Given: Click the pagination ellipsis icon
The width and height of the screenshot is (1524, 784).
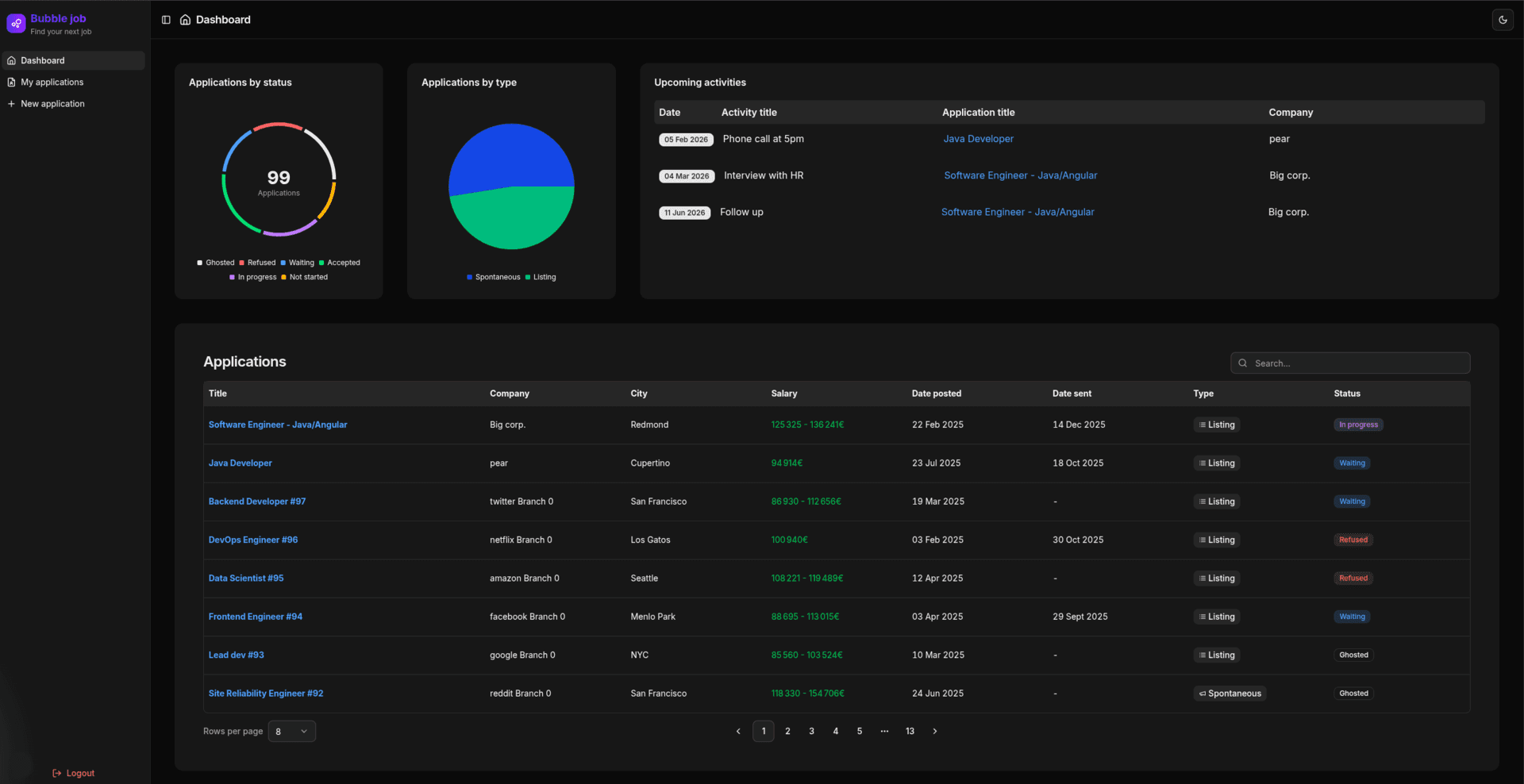Looking at the screenshot, I should pos(884,732).
